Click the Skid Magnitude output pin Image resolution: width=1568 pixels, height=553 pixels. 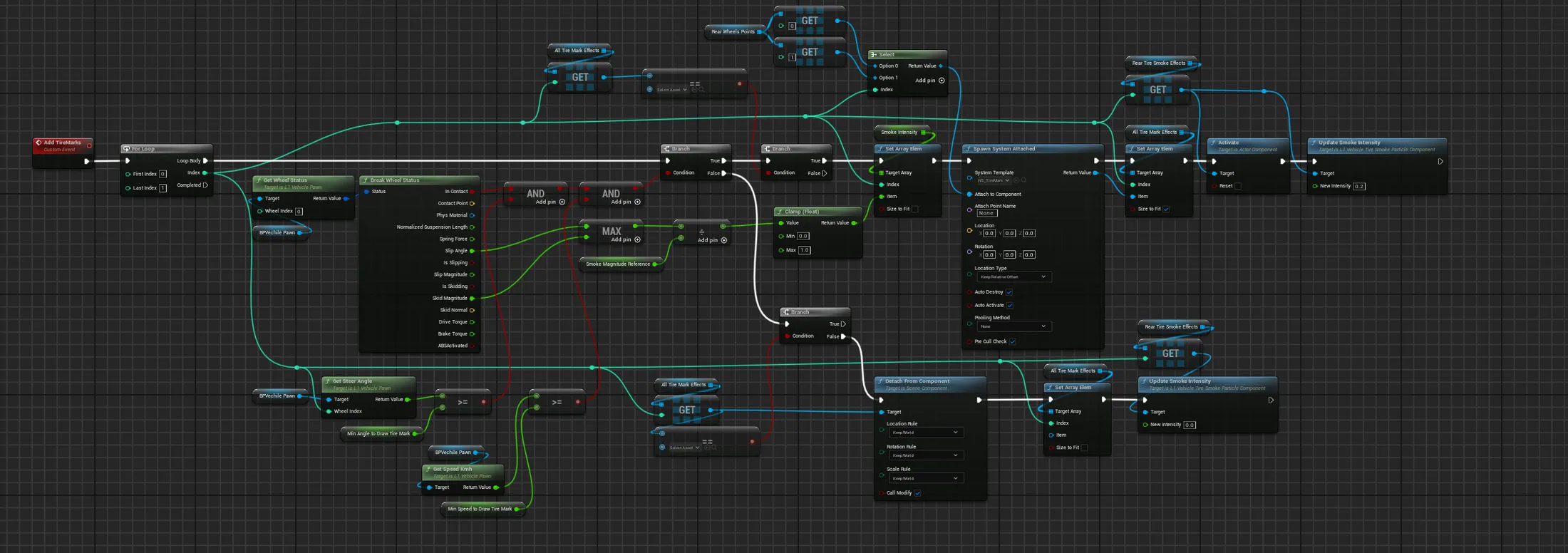point(472,299)
